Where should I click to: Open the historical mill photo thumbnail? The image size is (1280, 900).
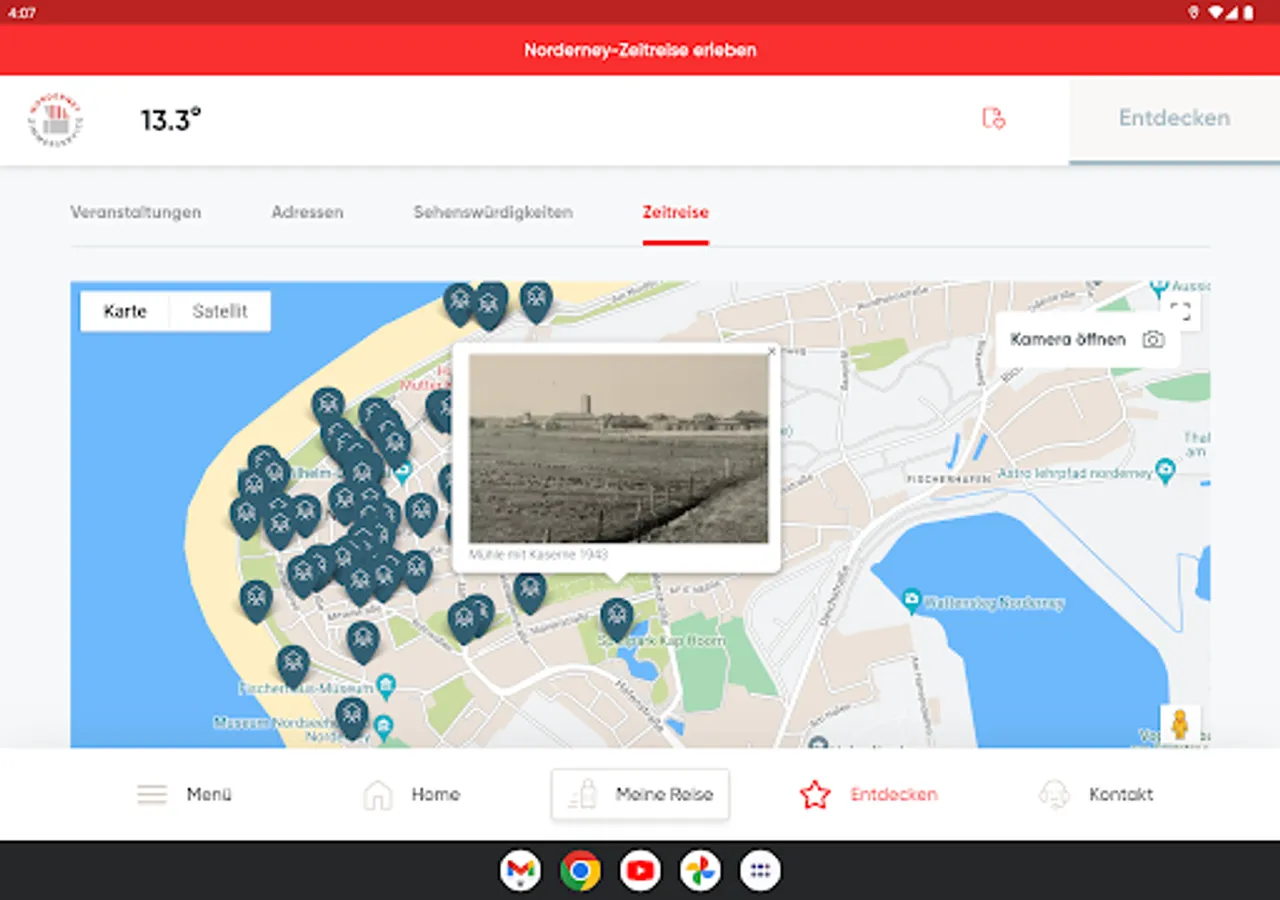[619, 448]
